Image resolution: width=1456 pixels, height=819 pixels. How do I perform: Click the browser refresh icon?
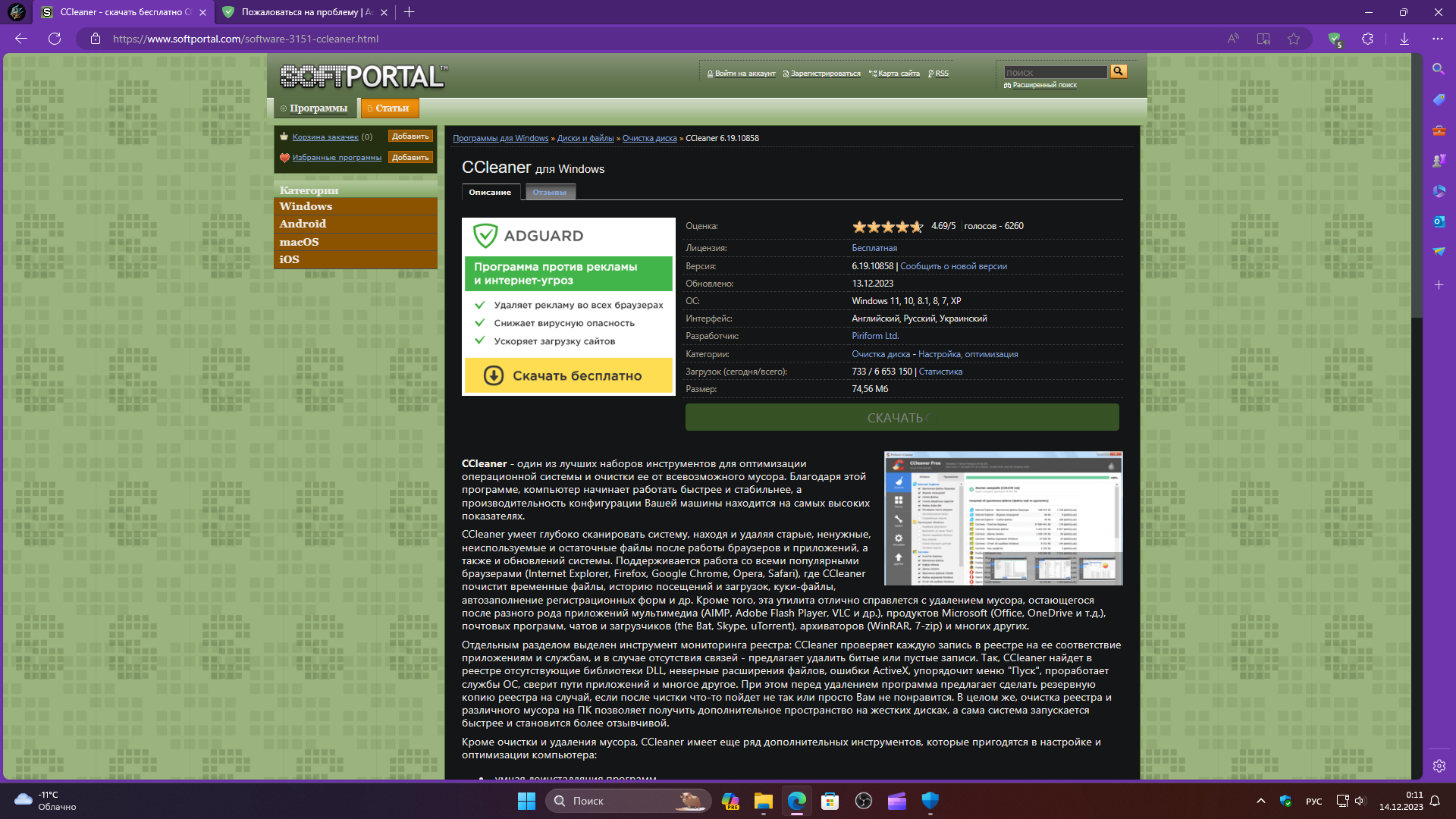(55, 39)
